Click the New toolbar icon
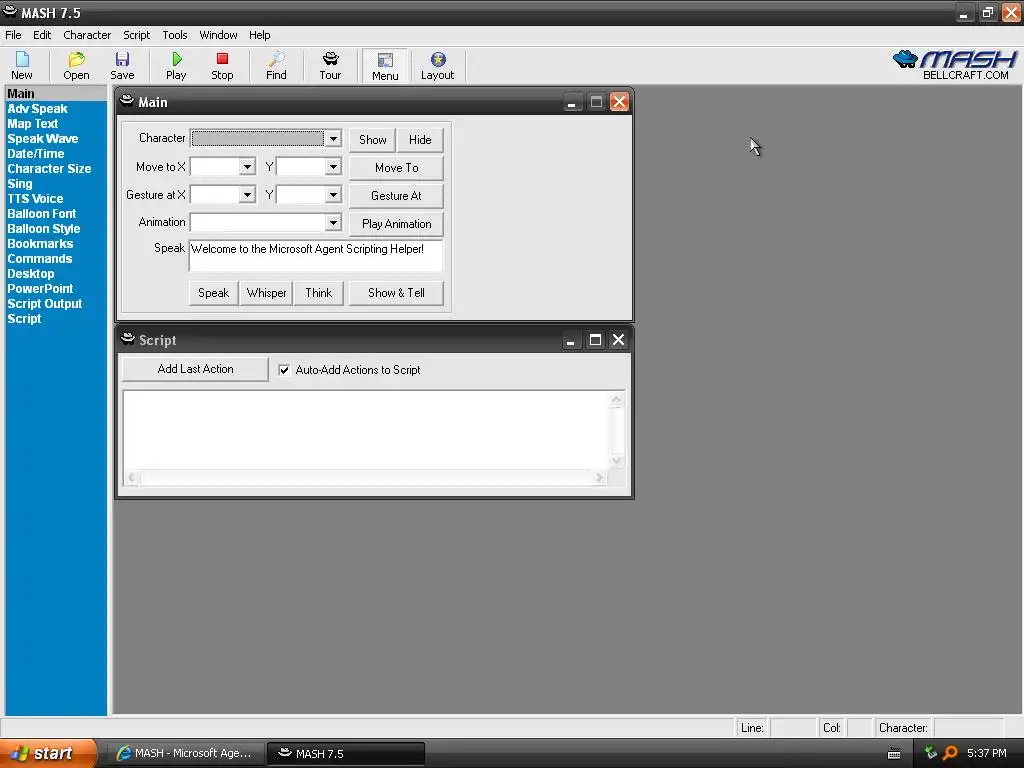This screenshot has height=768, width=1024. [22, 65]
